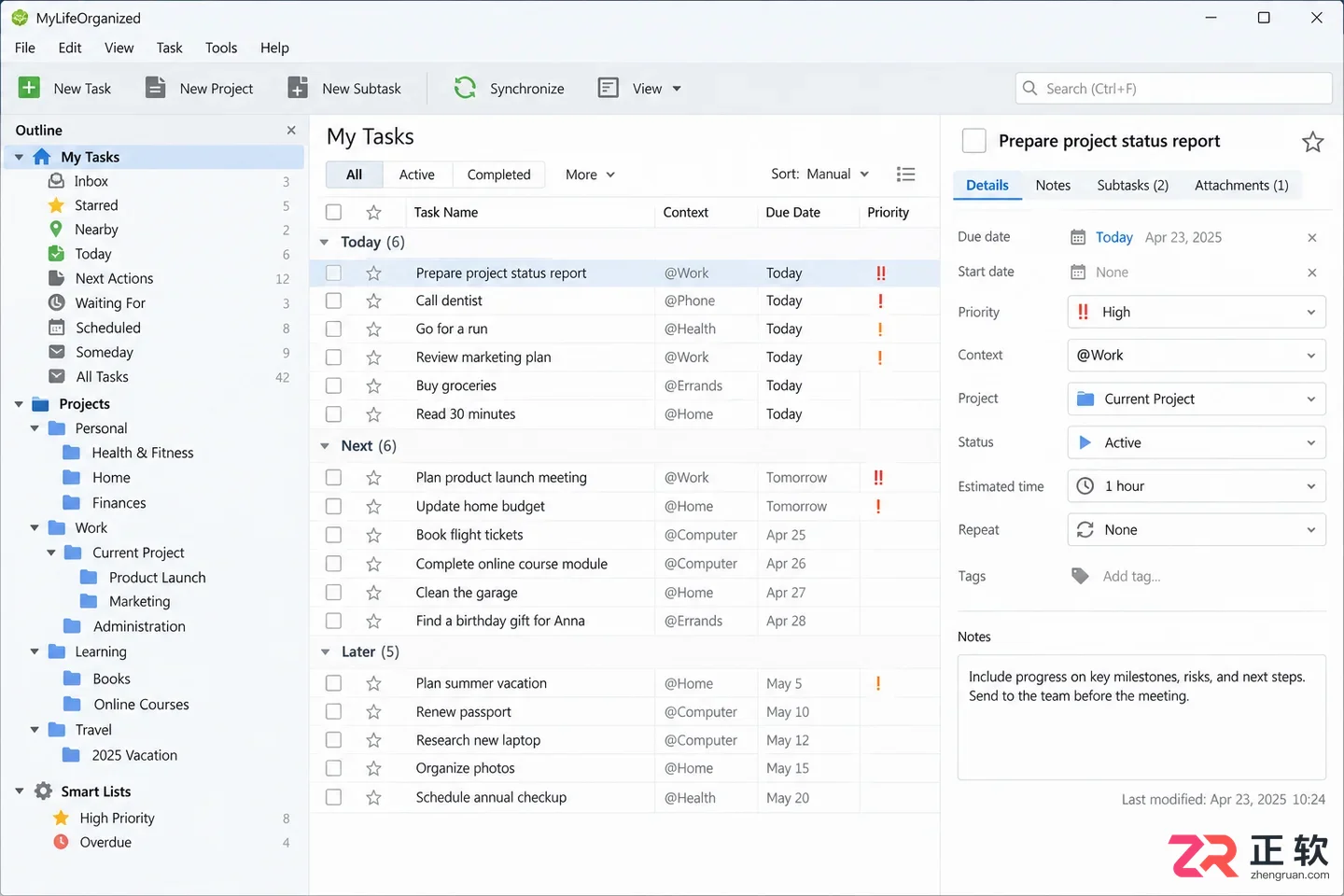This screenshot has height=896, width=1344.
Task: Collapse the Later task group
Action: [x=325, y=651]
